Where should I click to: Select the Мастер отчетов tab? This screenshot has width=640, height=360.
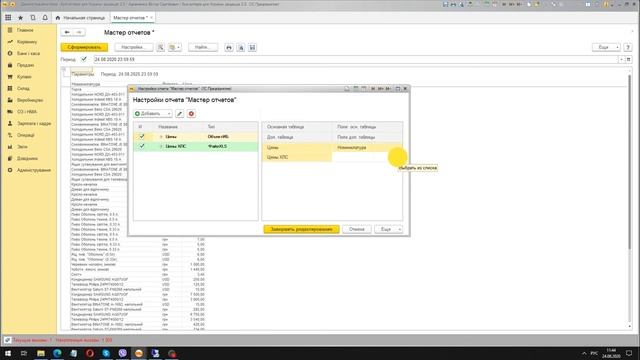130,18
